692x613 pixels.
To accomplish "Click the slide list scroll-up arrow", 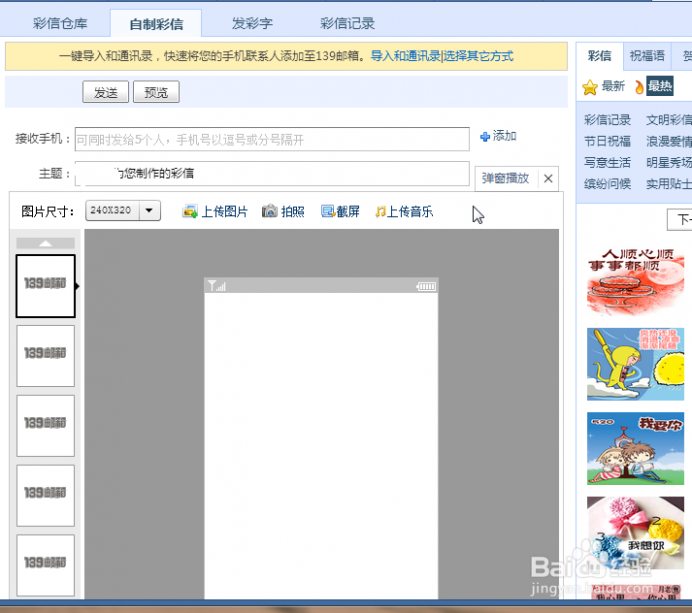I will tap(45, 243).
